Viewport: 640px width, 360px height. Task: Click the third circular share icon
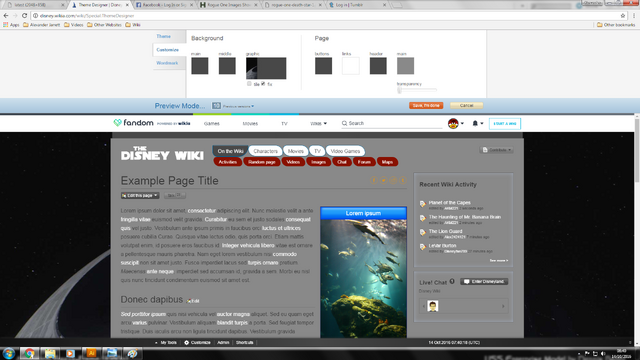point(393,180)
